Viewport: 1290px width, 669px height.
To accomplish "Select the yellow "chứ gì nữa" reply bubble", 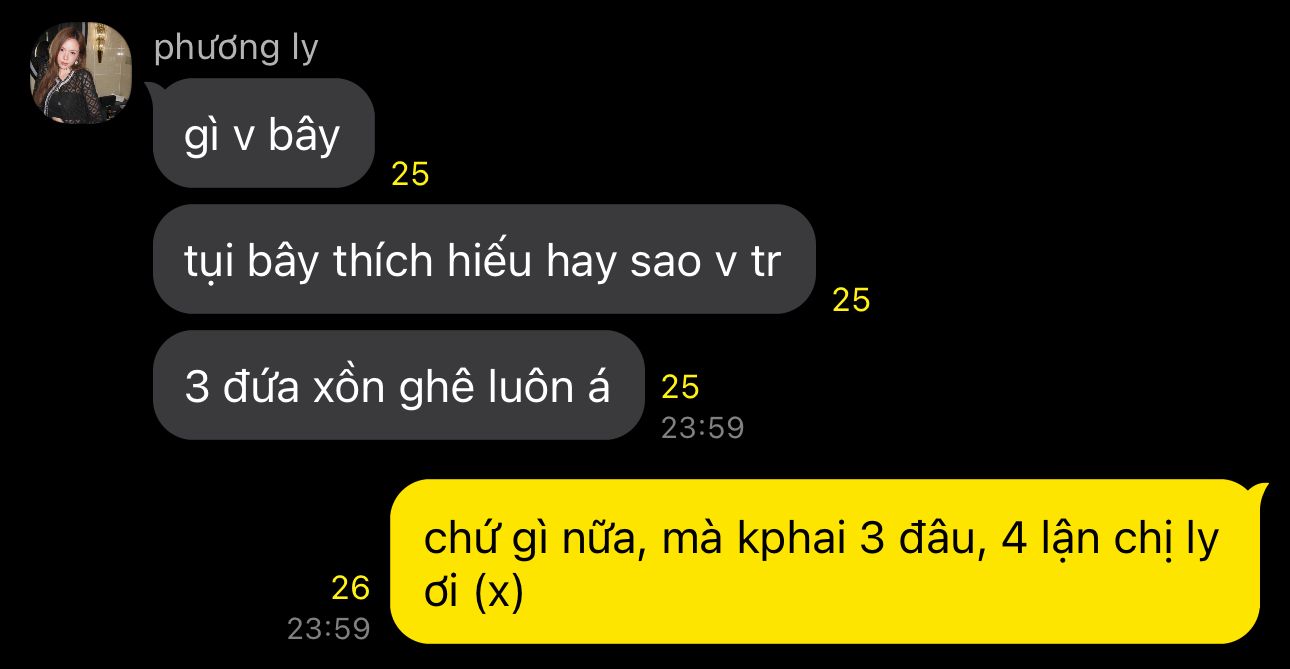I will coord(825,562).
